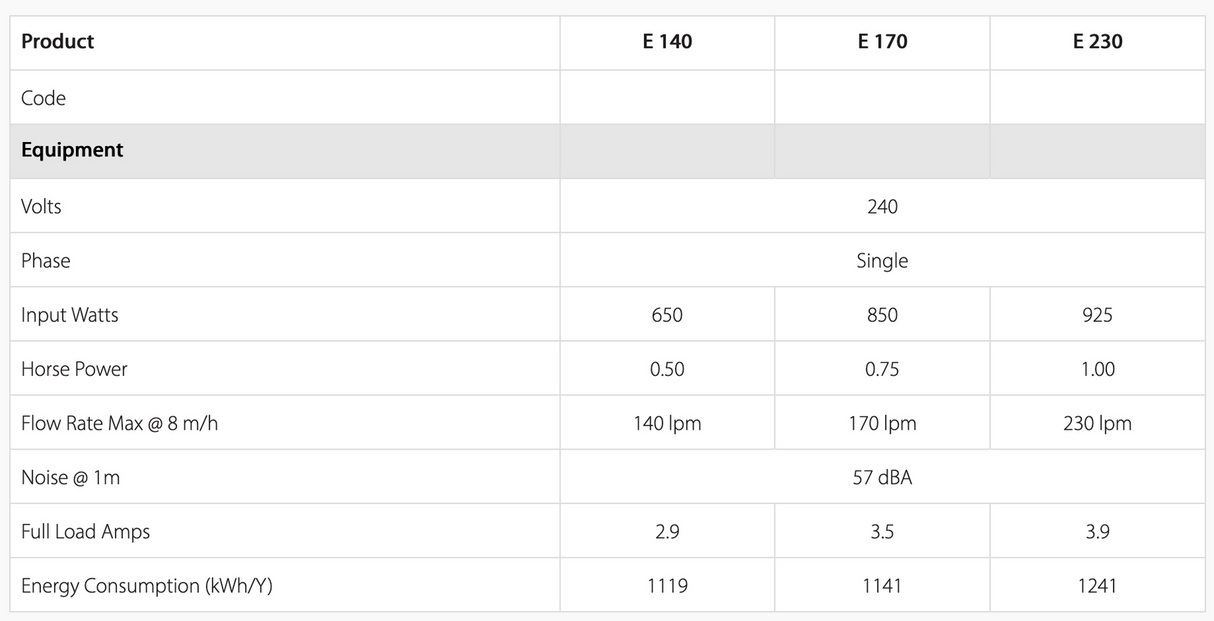Click the 240 volts value
The image size is (1214, 621).
(882, 206)
